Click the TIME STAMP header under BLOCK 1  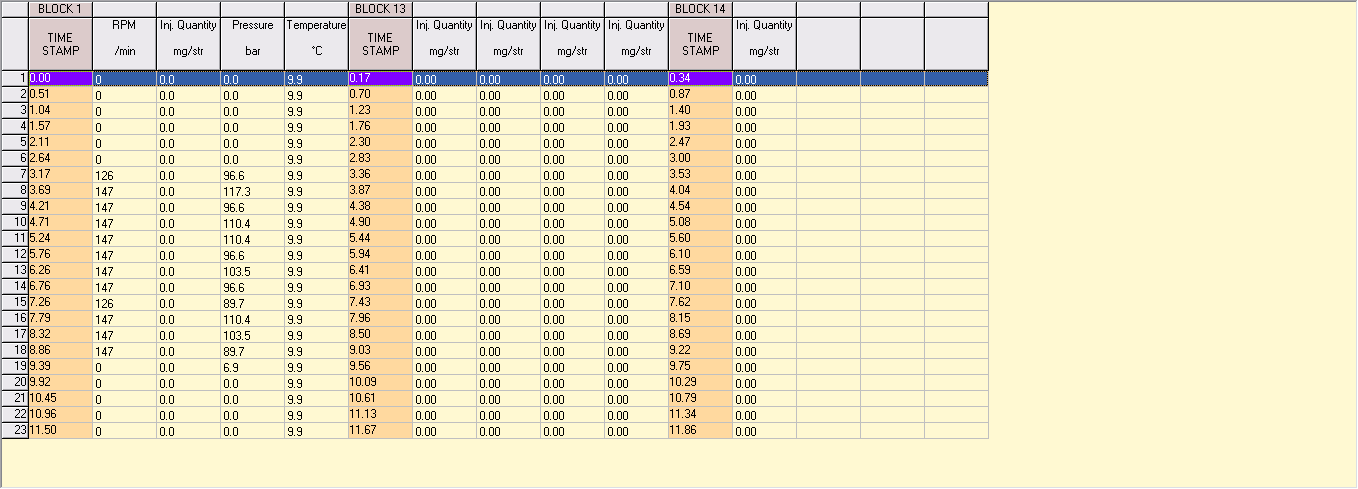(x=60, y=43)
